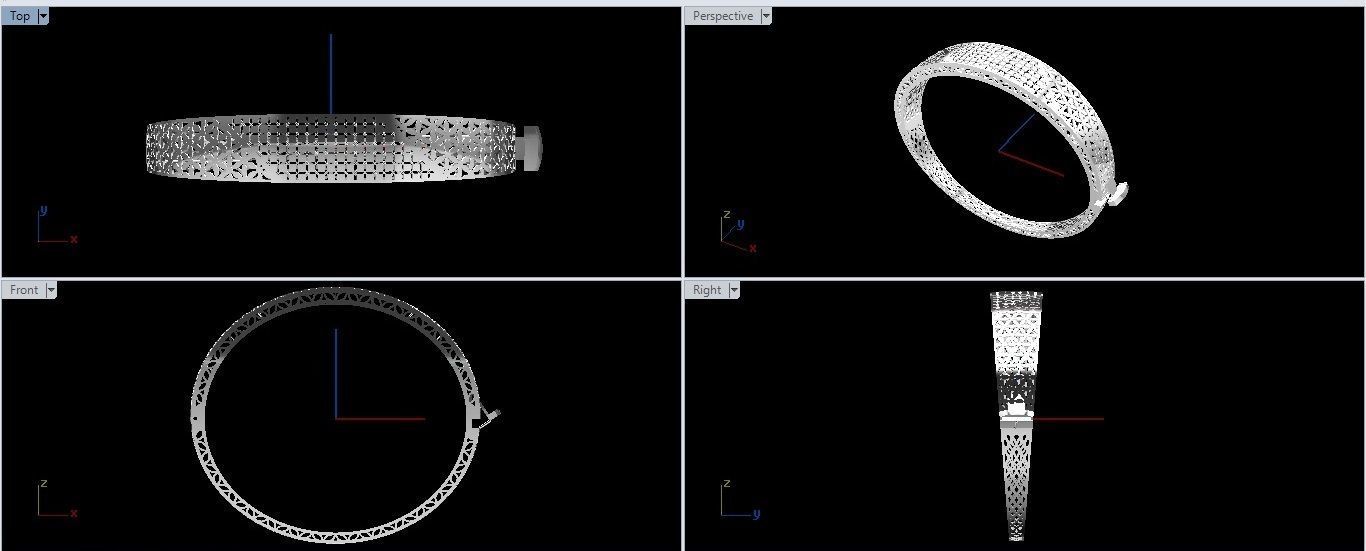Open the Right viewport dropdown arrow

pos(734,290)
